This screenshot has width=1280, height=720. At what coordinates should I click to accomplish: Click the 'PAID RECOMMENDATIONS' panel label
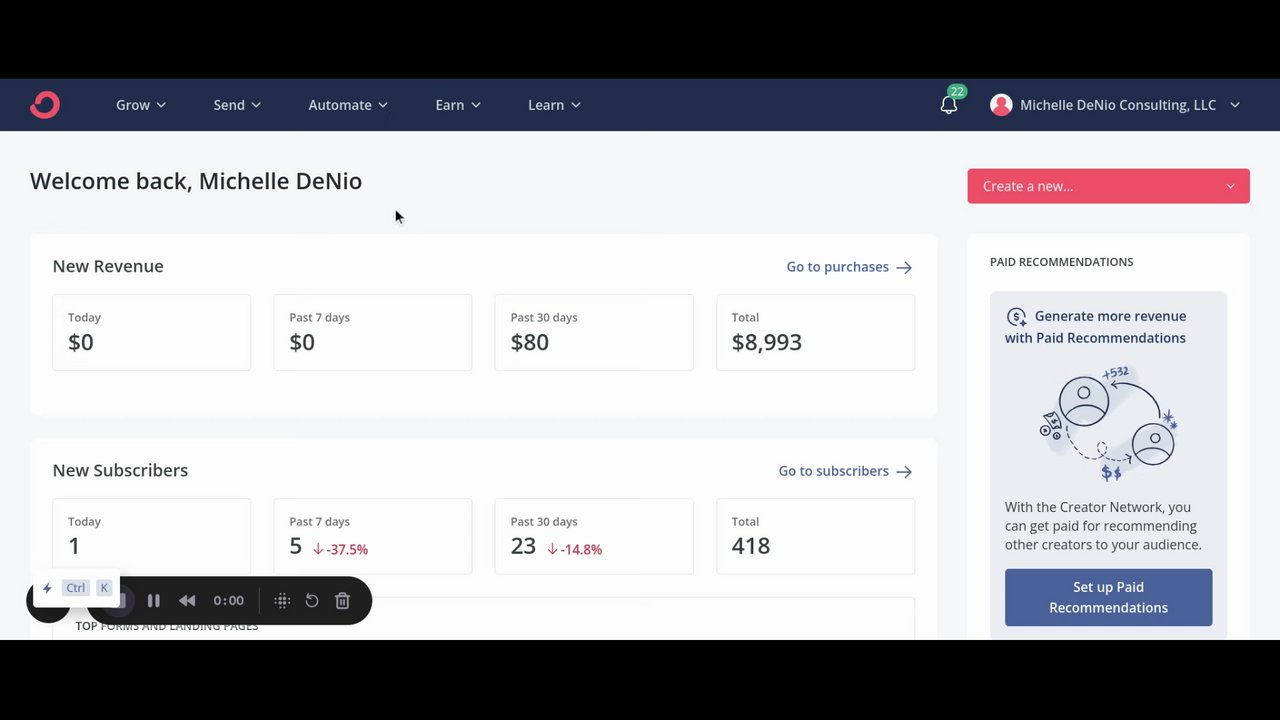[x=1061, y=262]
